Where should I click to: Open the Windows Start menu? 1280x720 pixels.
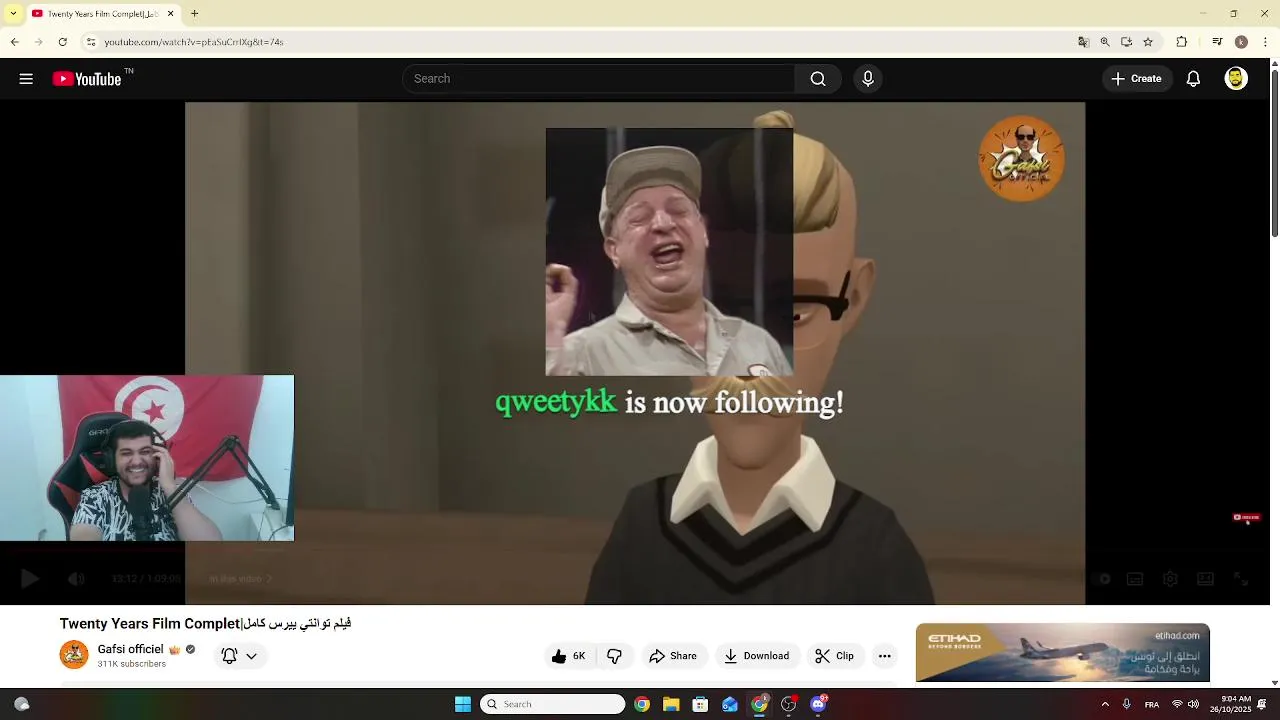tap(463, 704)
